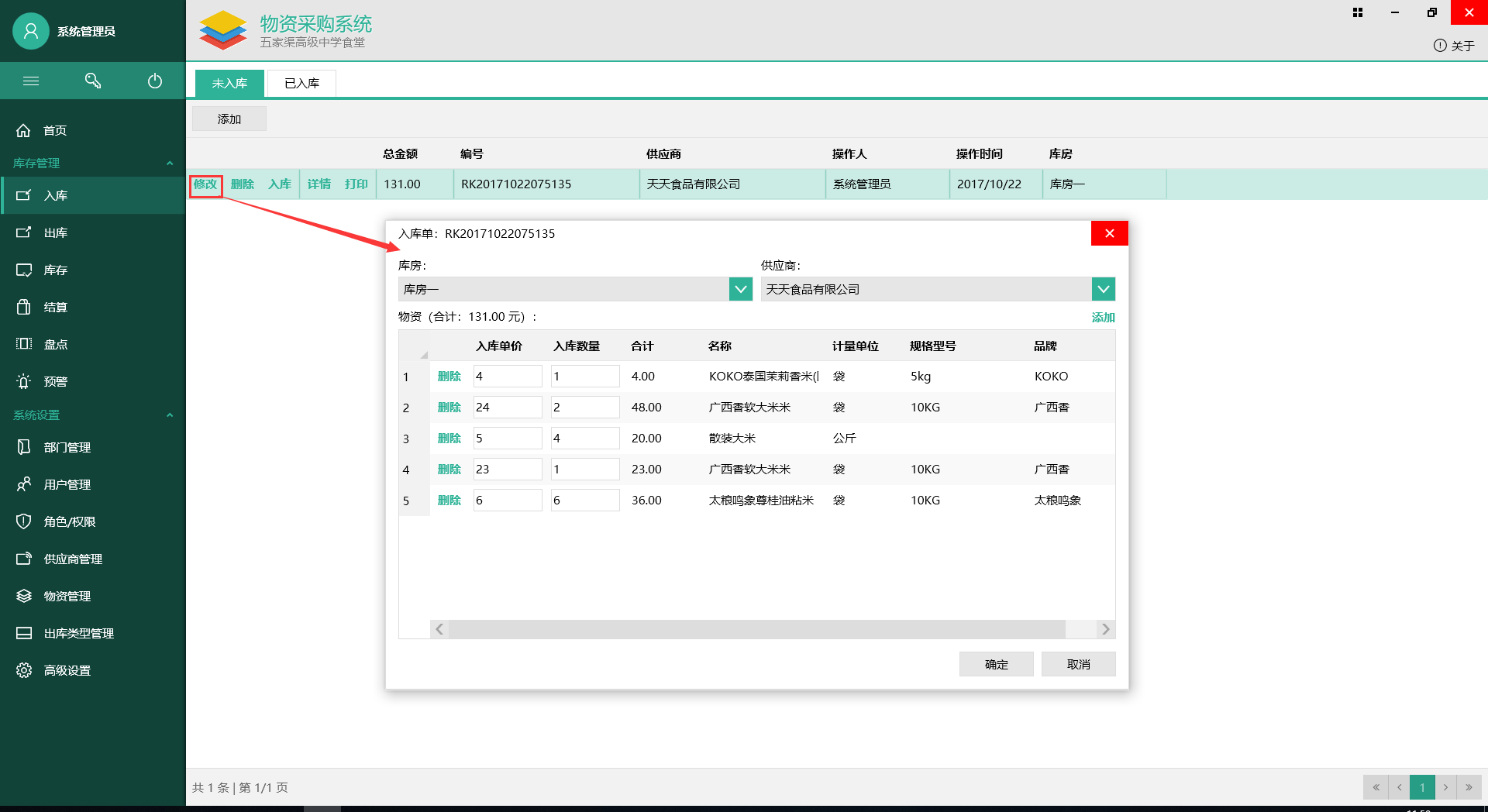Click the search magnifier icon in sidebar

[93, 81]
